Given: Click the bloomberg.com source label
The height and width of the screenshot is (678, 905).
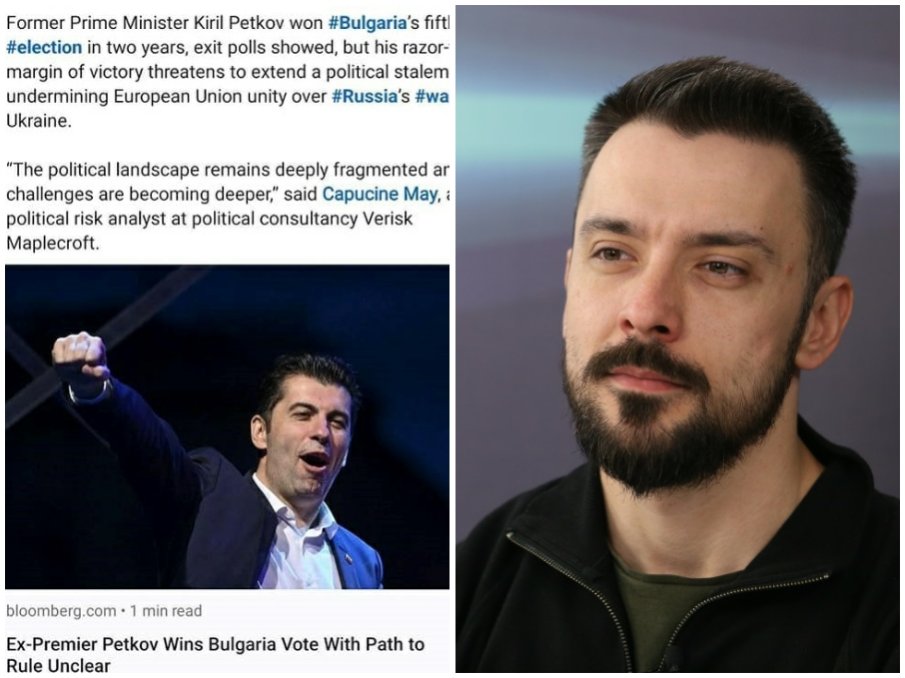Looking at the screenshot, I should pyautogui.click(x=61, y=610).
